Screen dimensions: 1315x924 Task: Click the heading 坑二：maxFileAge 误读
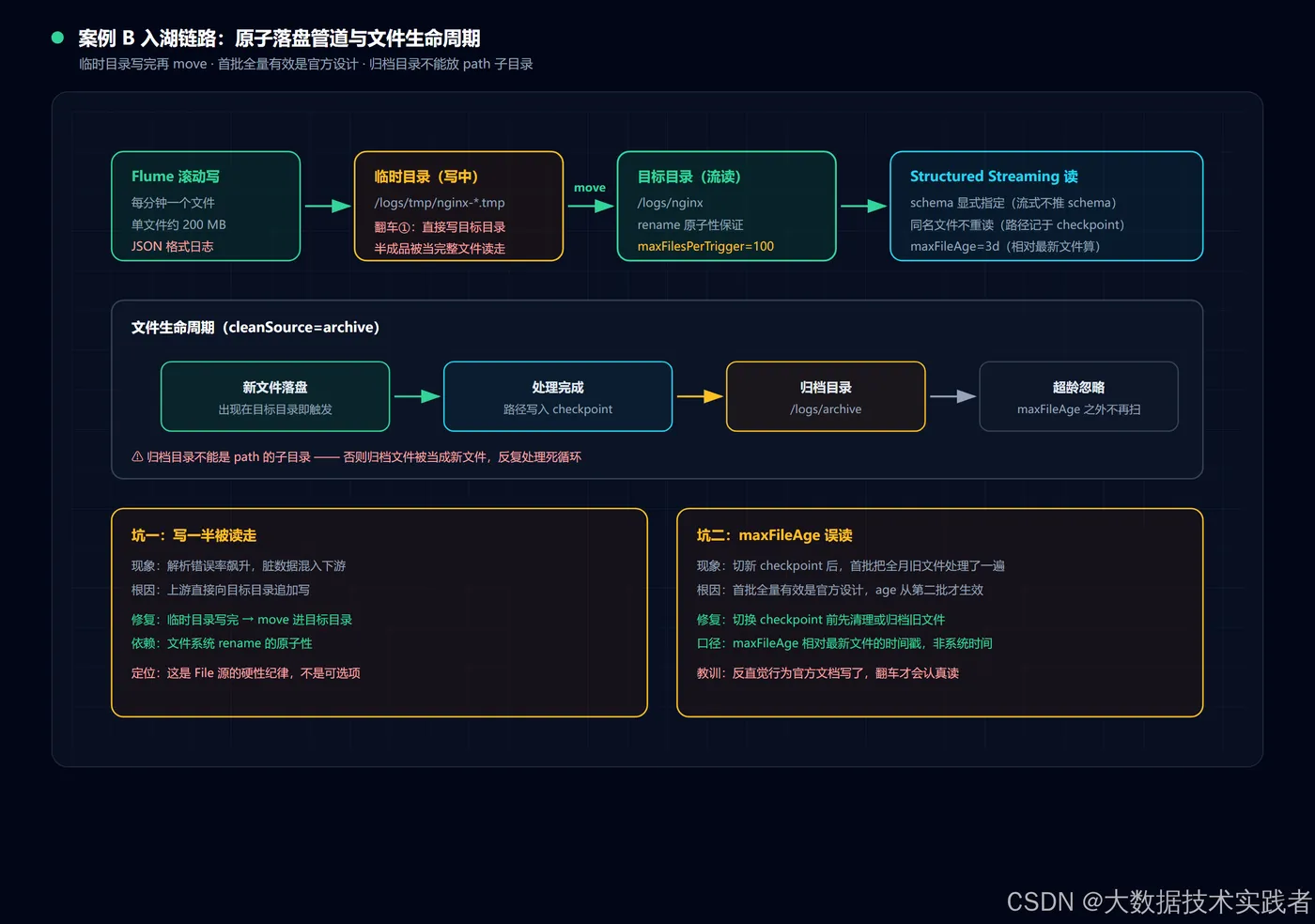coord(775,535)
